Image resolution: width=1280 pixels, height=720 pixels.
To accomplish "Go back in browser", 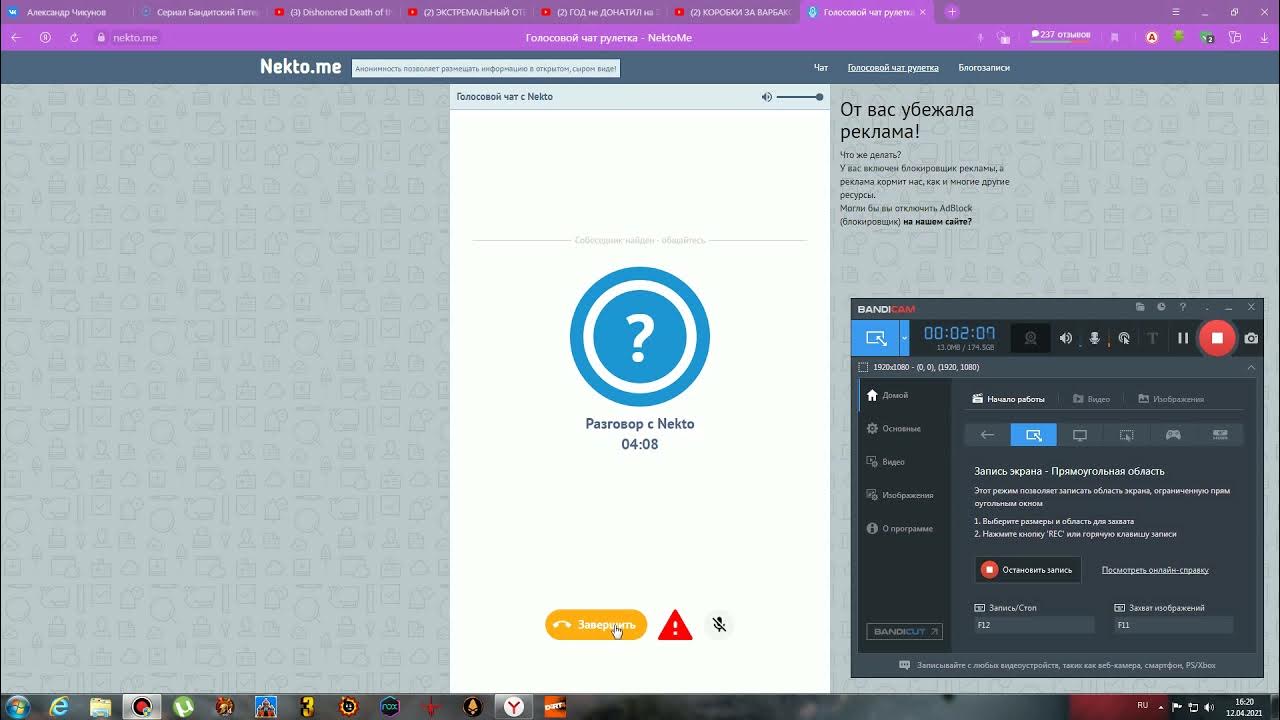I will (15, 37).
